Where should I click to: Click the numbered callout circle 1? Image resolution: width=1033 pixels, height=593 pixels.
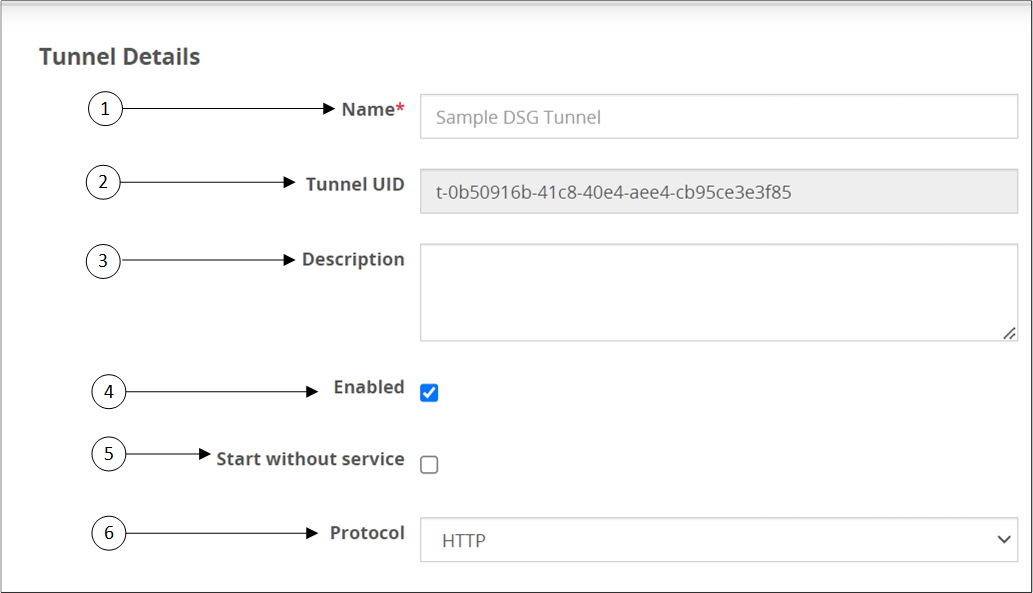(106, 109)
